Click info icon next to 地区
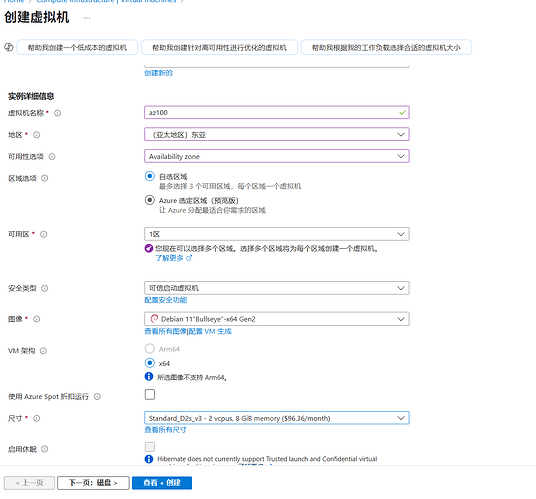 coord(37,135)
